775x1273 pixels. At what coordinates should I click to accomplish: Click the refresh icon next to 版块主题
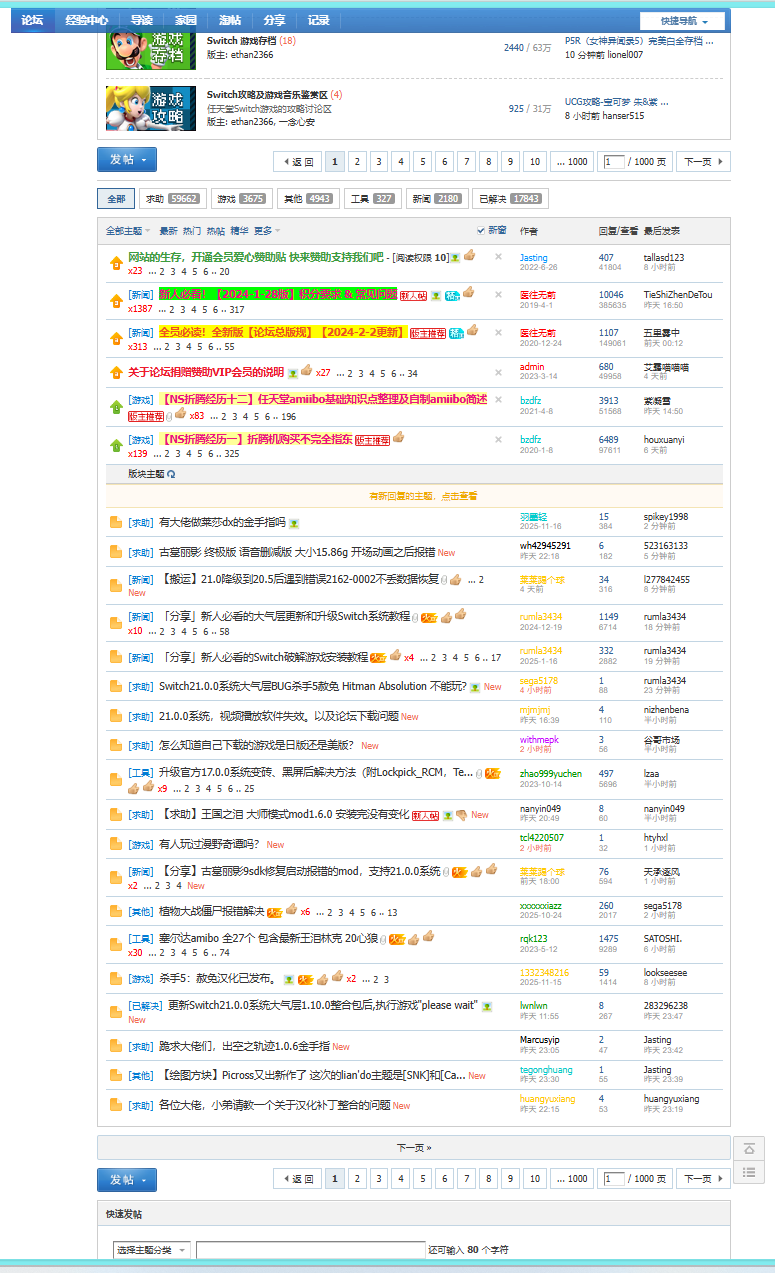point(171,474)
